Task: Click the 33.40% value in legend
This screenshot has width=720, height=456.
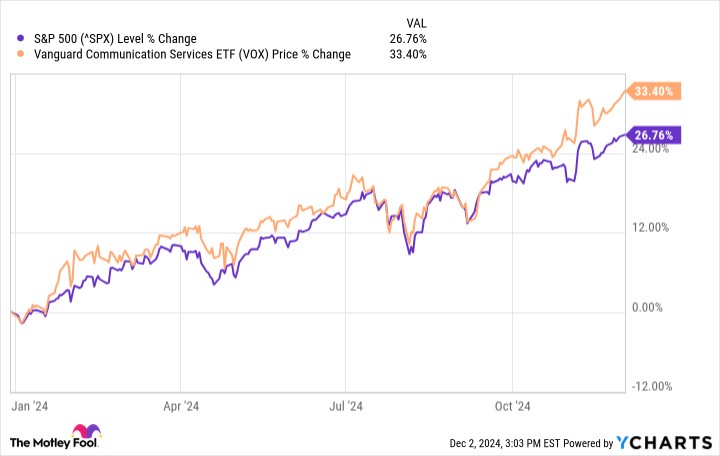Action: click(x=408, y=54)
